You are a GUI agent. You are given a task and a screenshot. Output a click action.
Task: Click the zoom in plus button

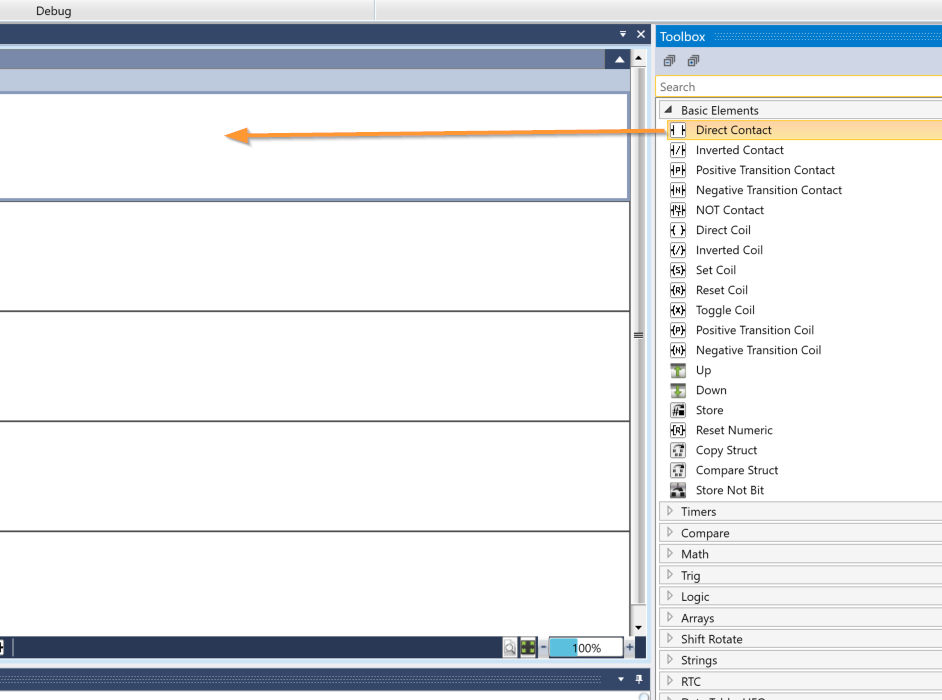[x=629, y=648]
